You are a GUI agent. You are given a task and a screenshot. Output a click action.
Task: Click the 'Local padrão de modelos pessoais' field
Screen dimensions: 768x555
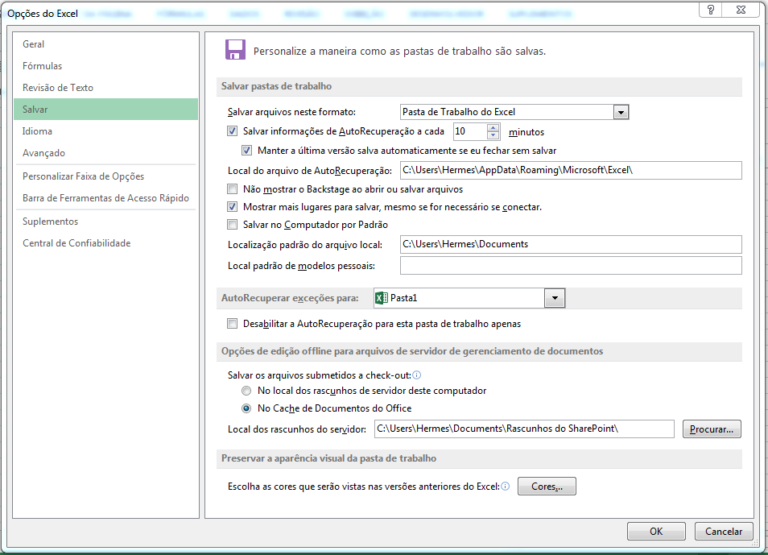point(570,266)
